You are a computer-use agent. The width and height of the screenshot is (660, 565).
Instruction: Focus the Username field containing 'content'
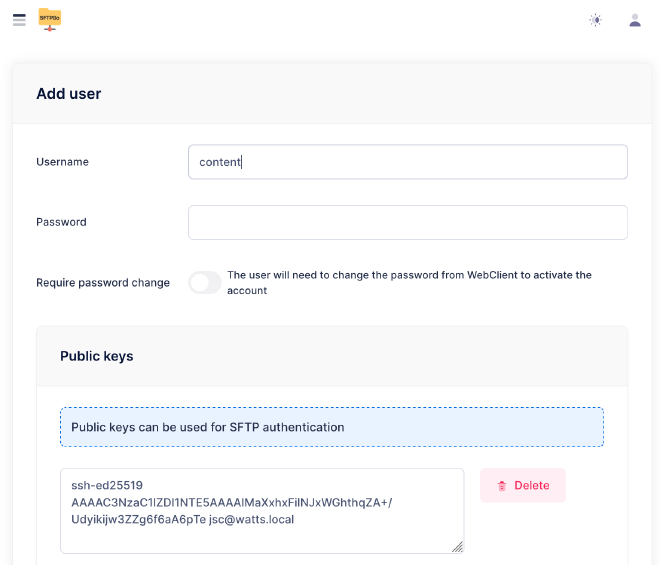point(407,162)
